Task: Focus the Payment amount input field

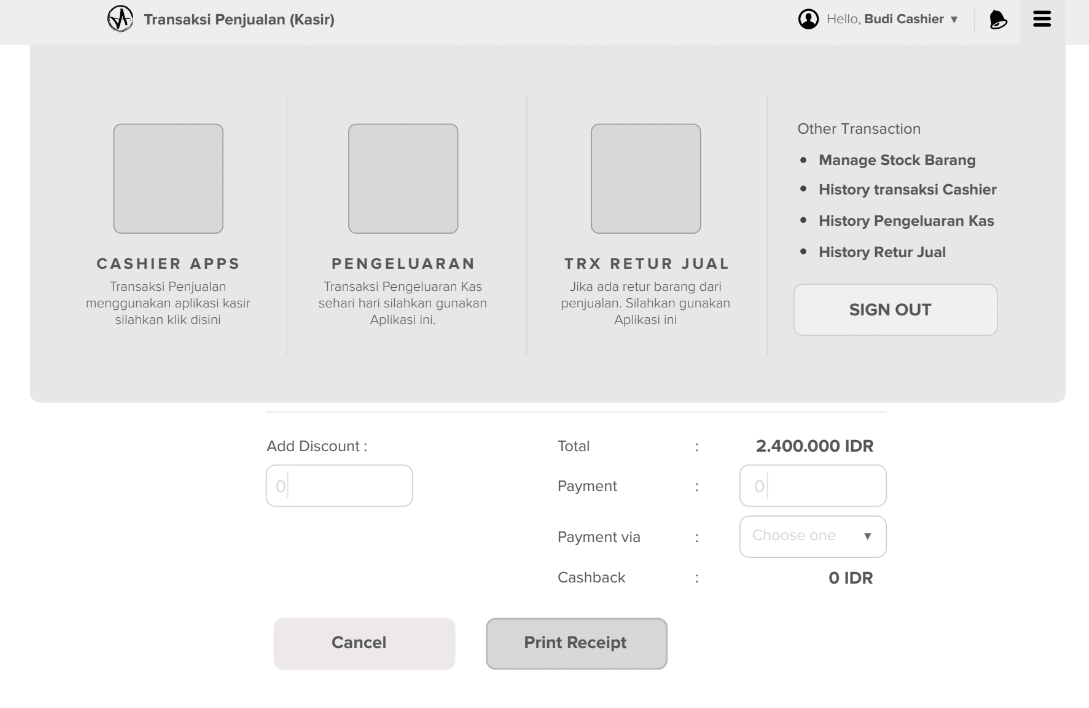Action: coord(812,486)
